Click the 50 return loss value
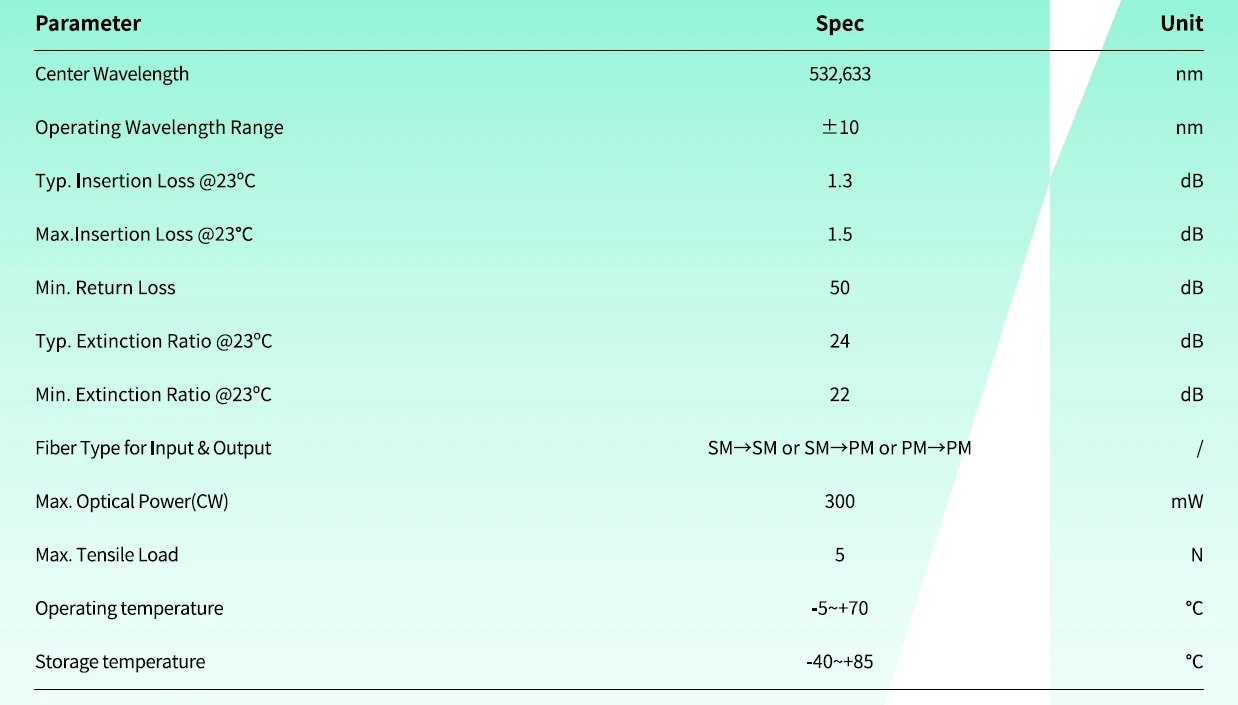1238x705 pixels. (x=839, y=288)
